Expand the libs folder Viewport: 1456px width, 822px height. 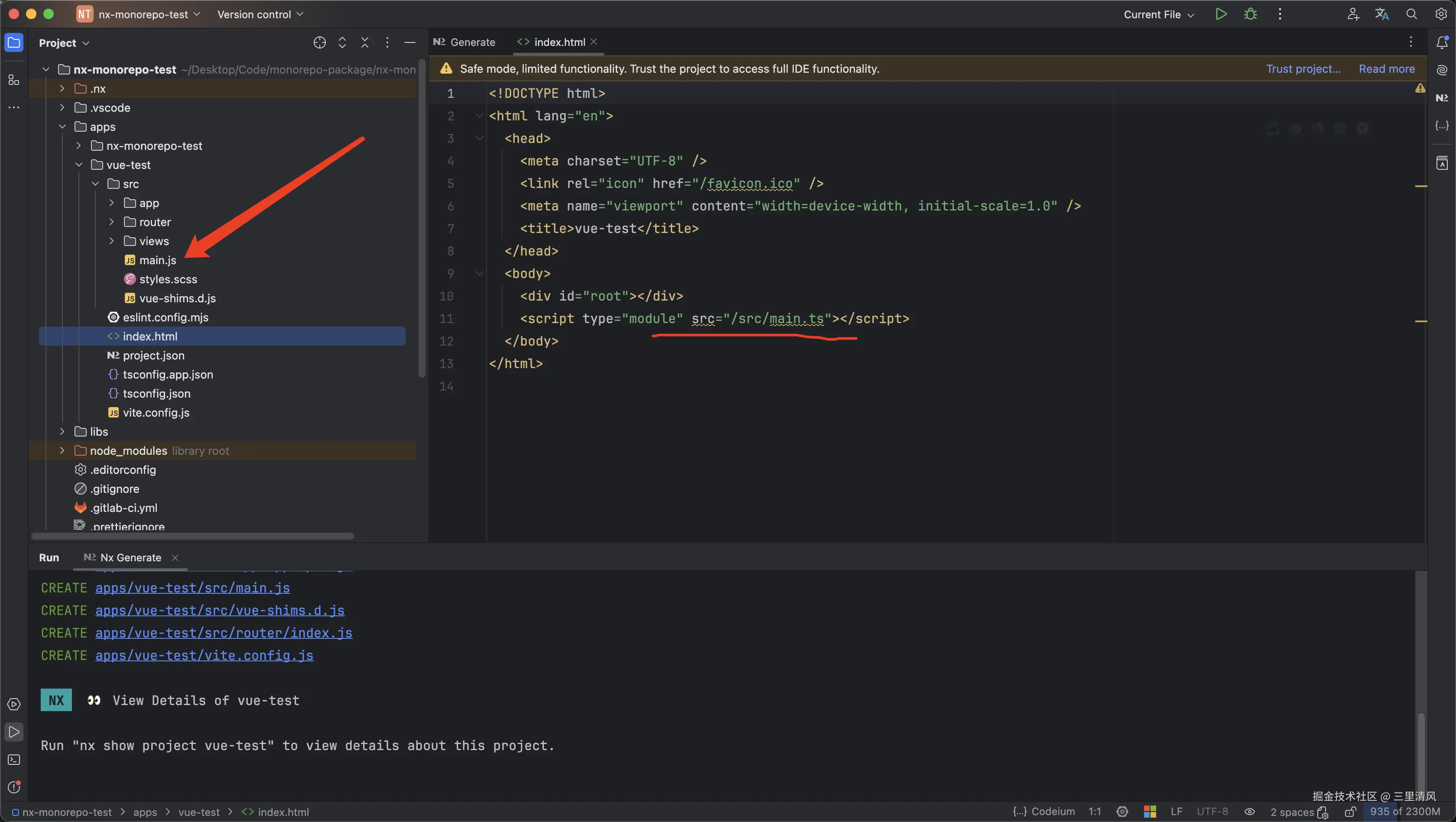click(62, 432)
